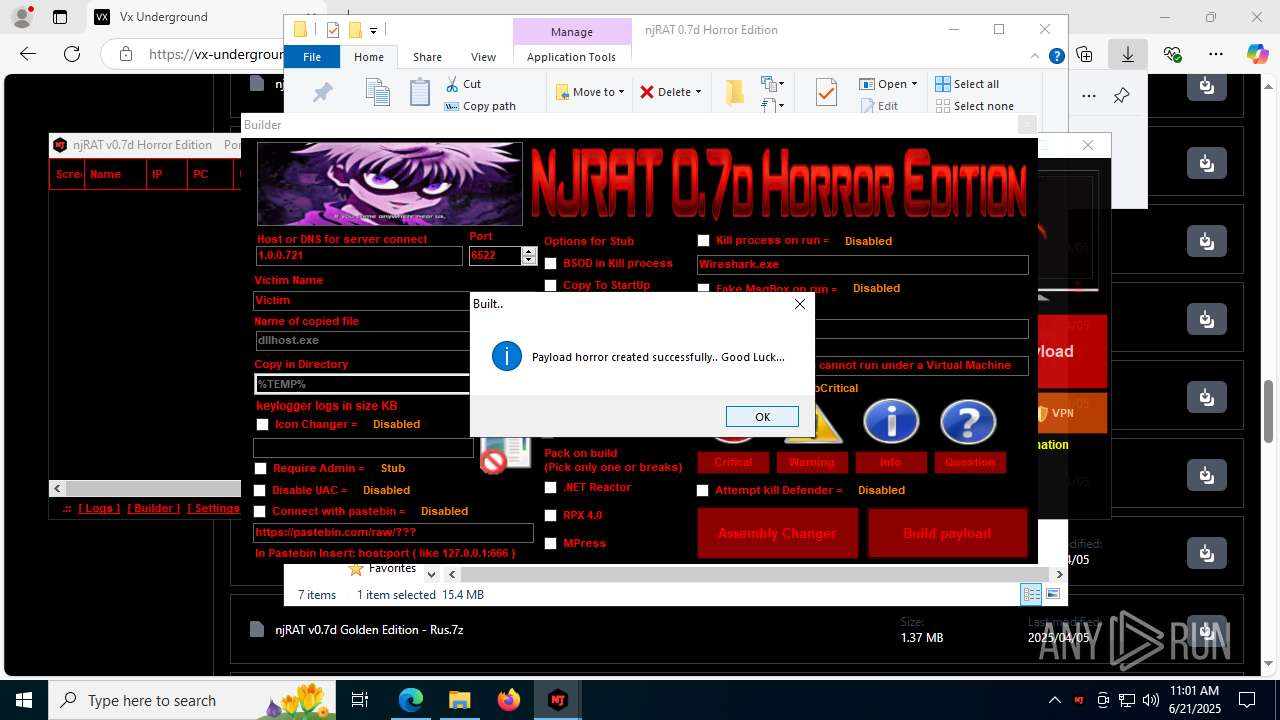
Task: Click OK in the Built dialog
Action: click(x=762, y=417)
